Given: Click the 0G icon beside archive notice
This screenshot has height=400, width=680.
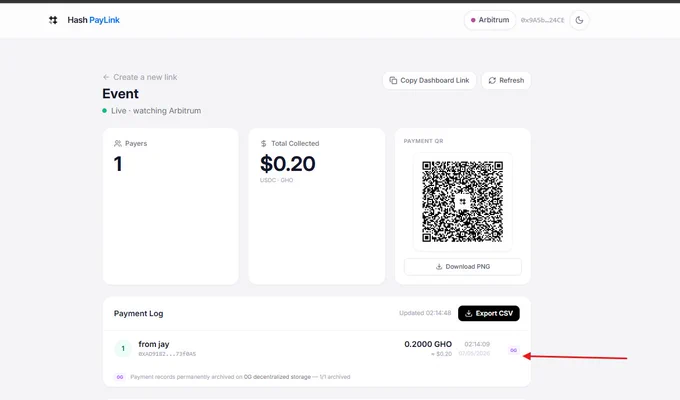Looking at the screenshot, I should point(120,377).
